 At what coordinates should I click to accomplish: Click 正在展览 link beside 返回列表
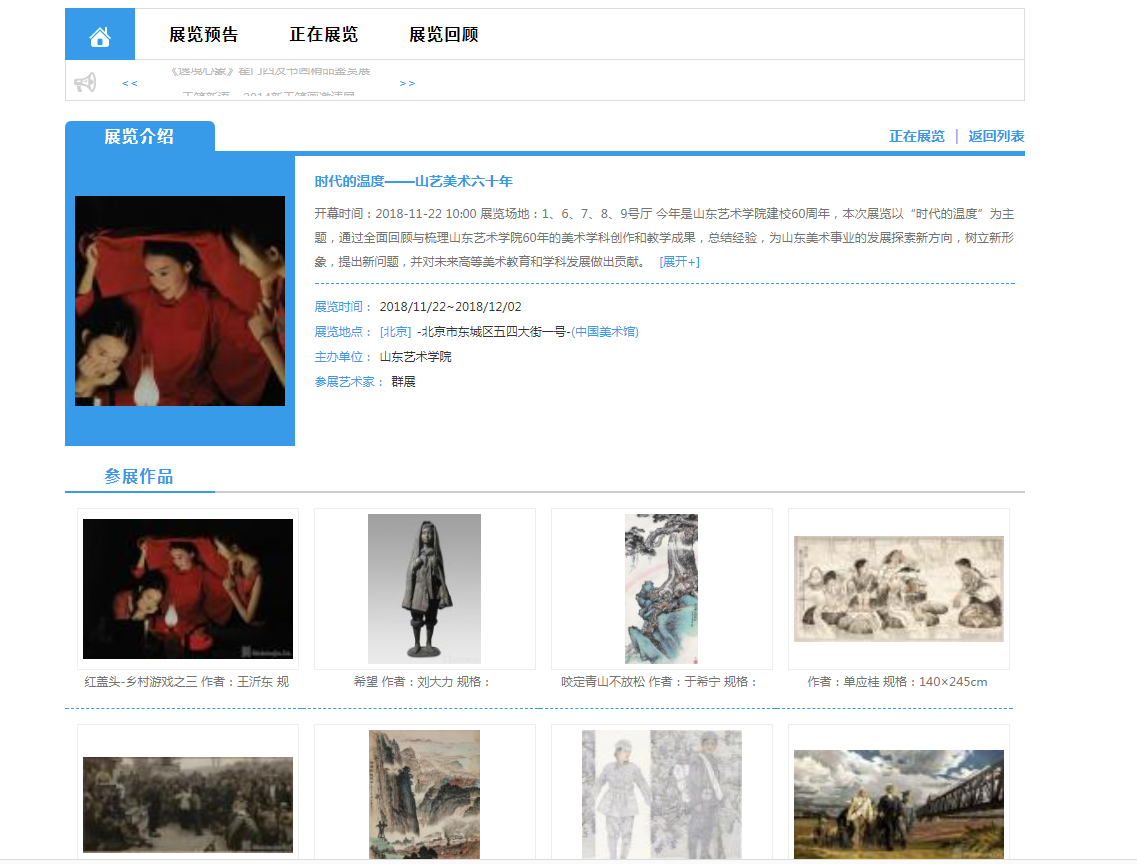click(x=916, y=136)
